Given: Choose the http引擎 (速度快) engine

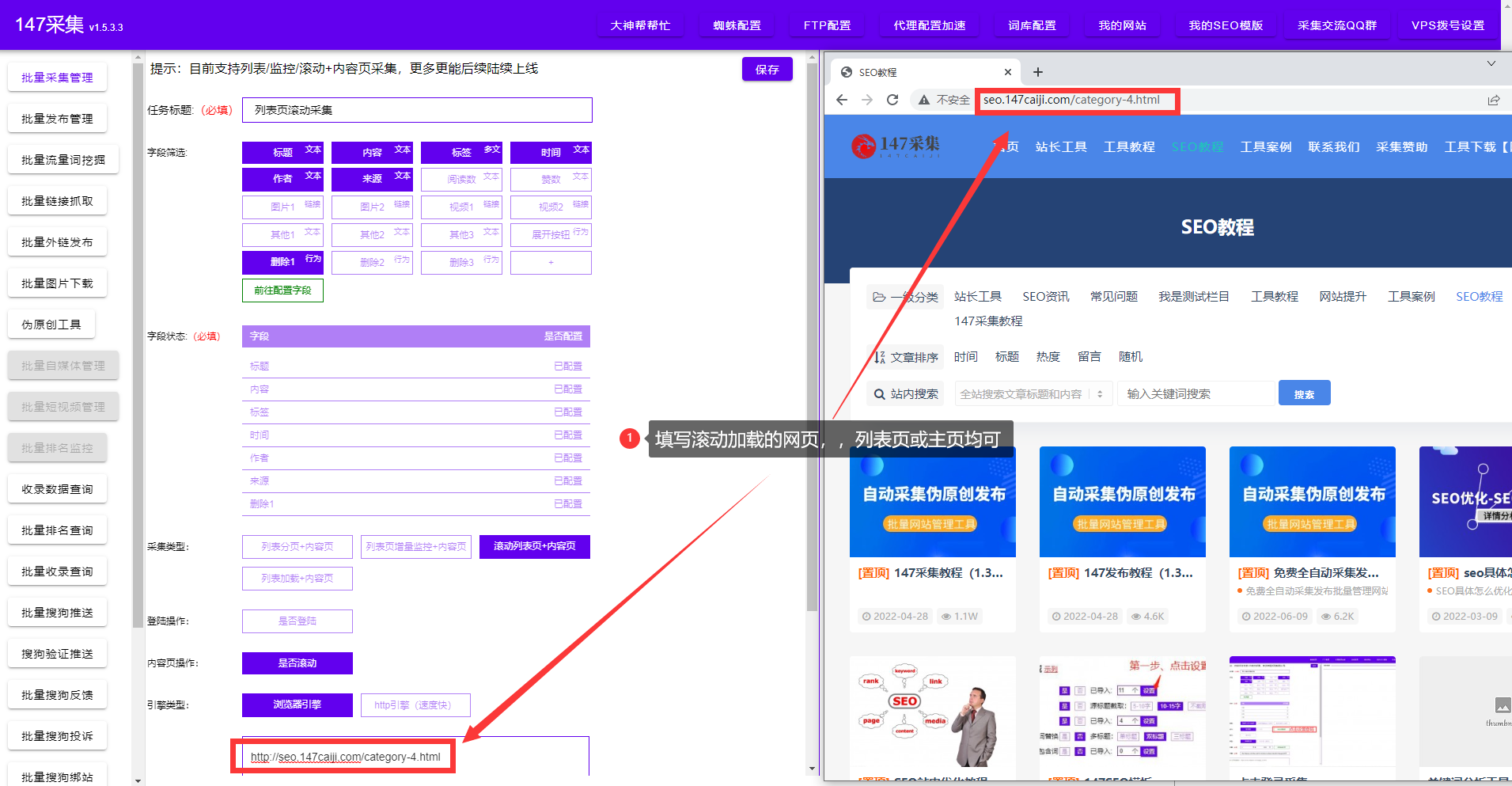Looking at the screenshot, I should pos(416,704).
